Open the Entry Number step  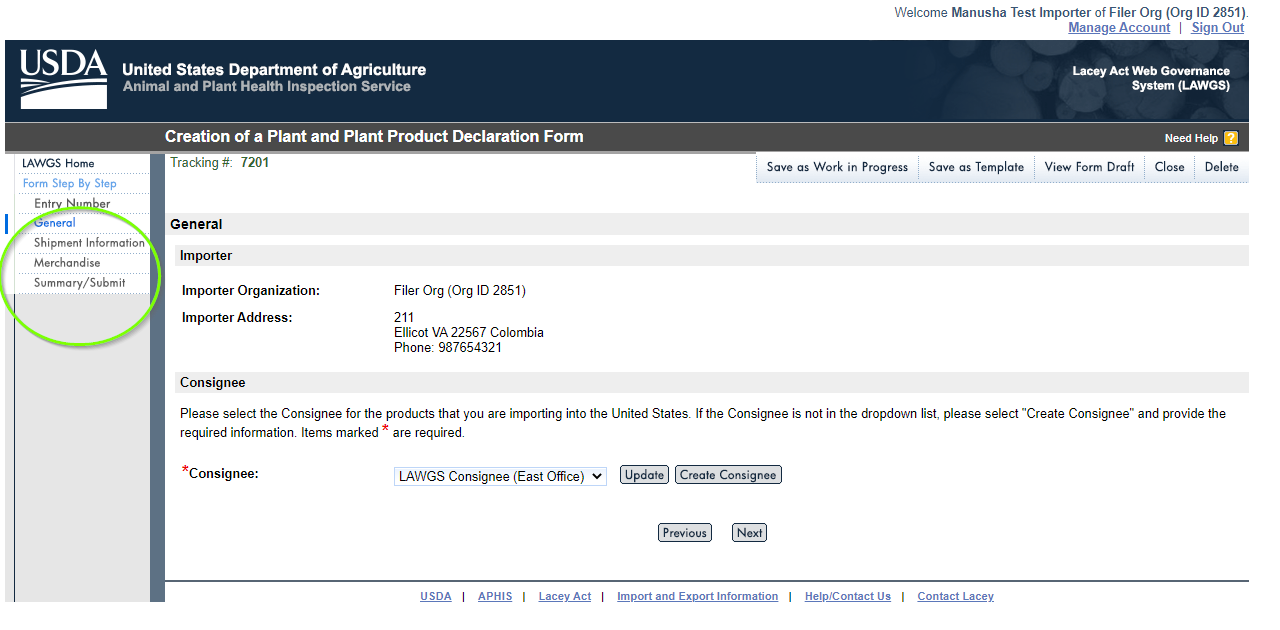coord(72,203)
